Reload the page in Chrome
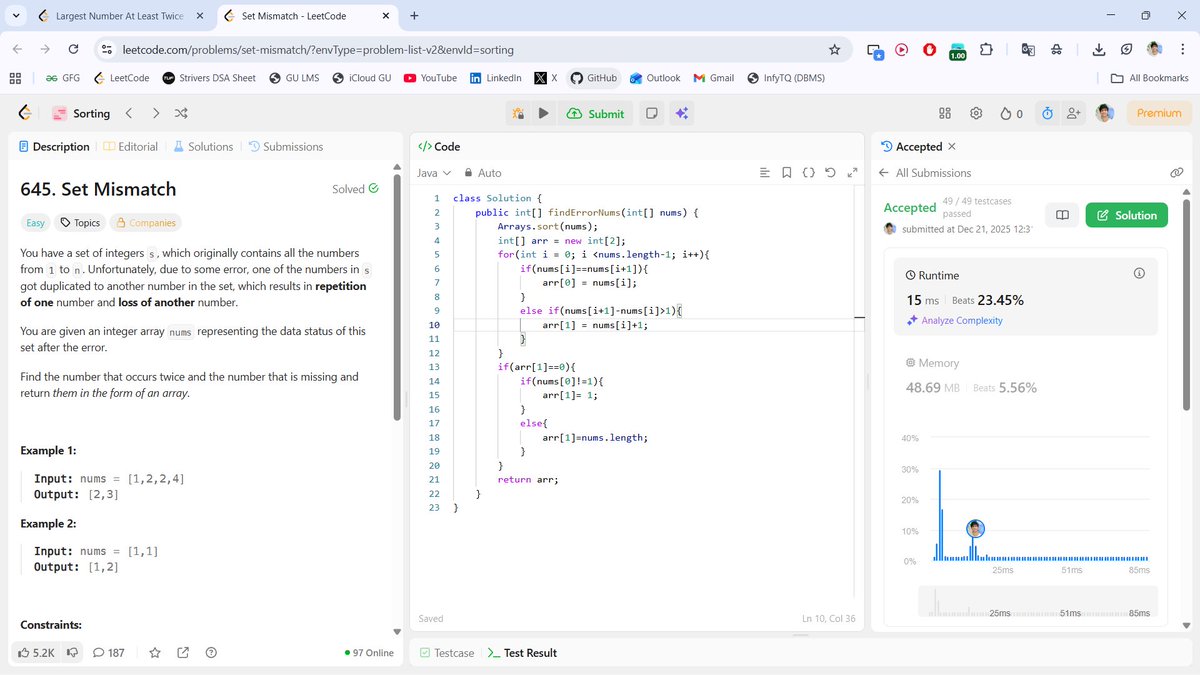 tap(73, 49)
